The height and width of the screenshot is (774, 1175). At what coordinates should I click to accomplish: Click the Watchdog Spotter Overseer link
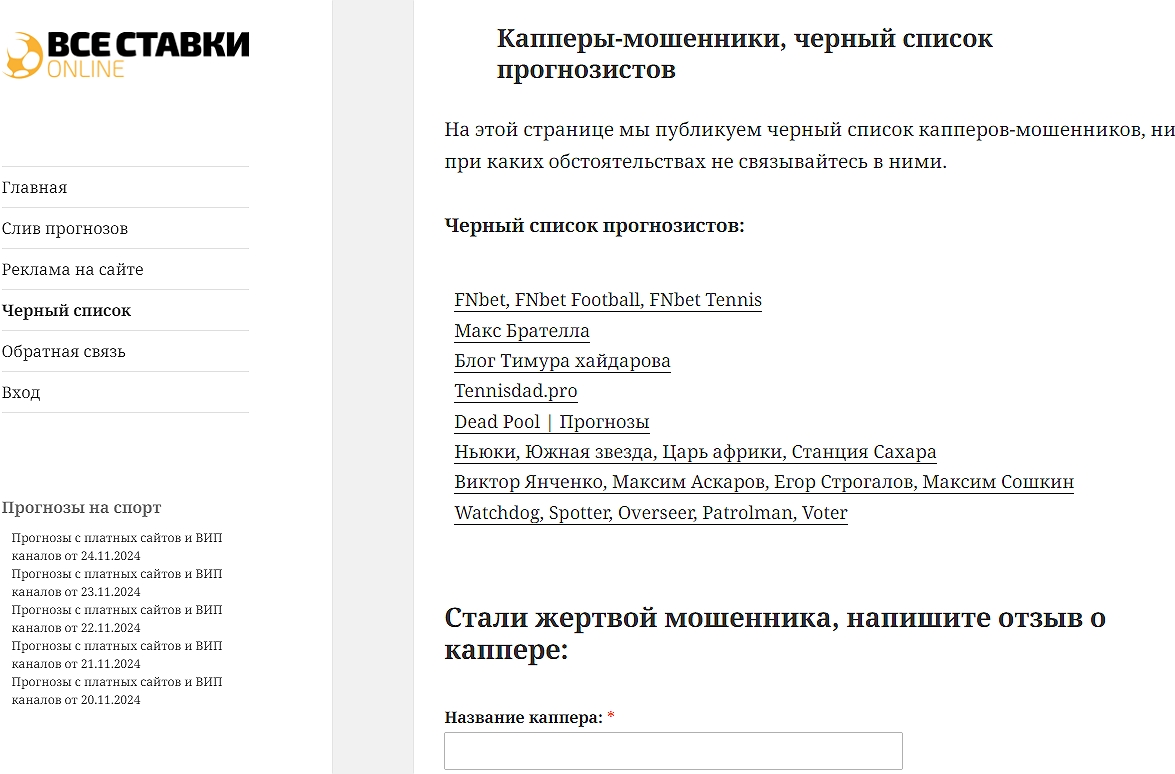(x=650, y=513)
